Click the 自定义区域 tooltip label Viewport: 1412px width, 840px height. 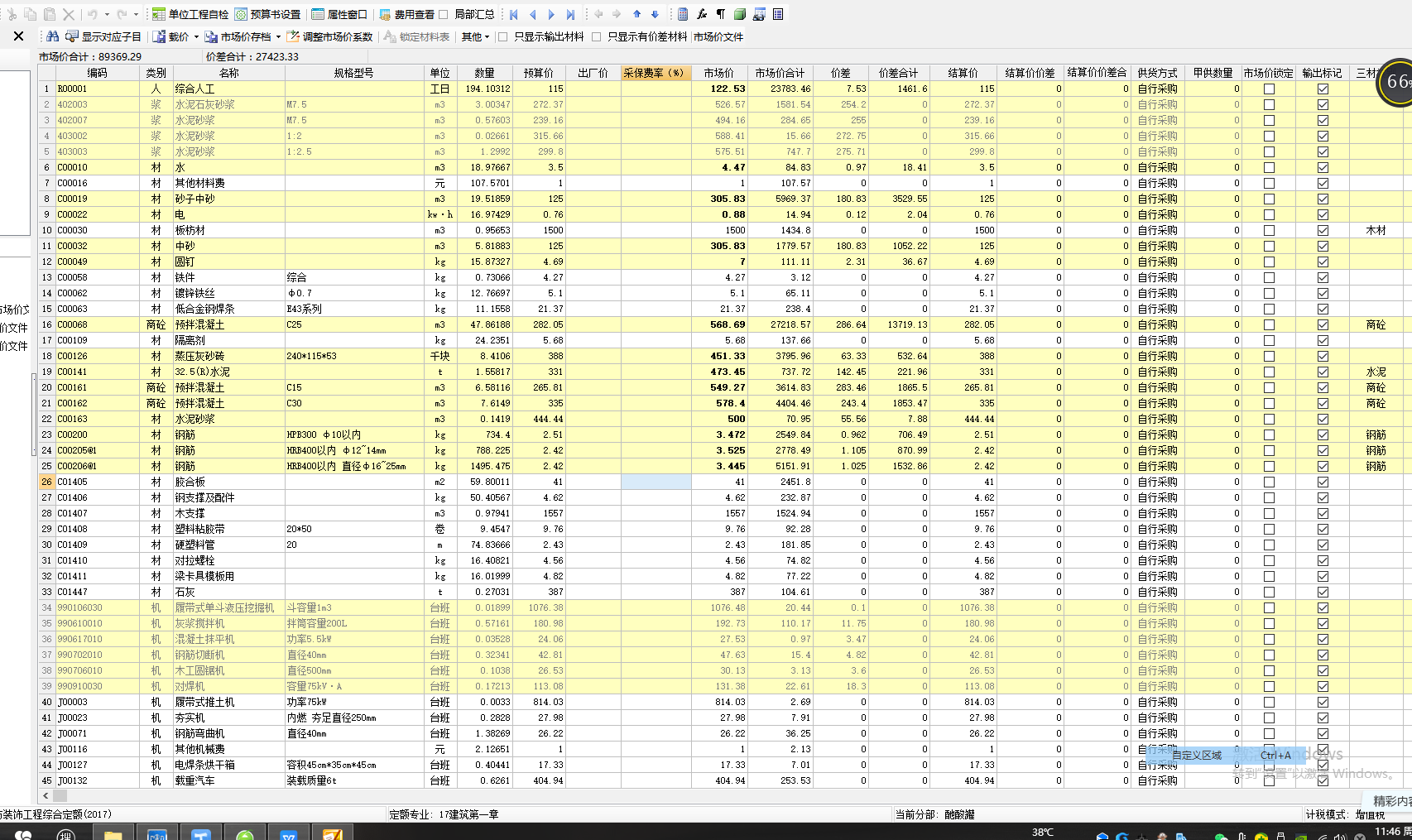(1196, 755)
